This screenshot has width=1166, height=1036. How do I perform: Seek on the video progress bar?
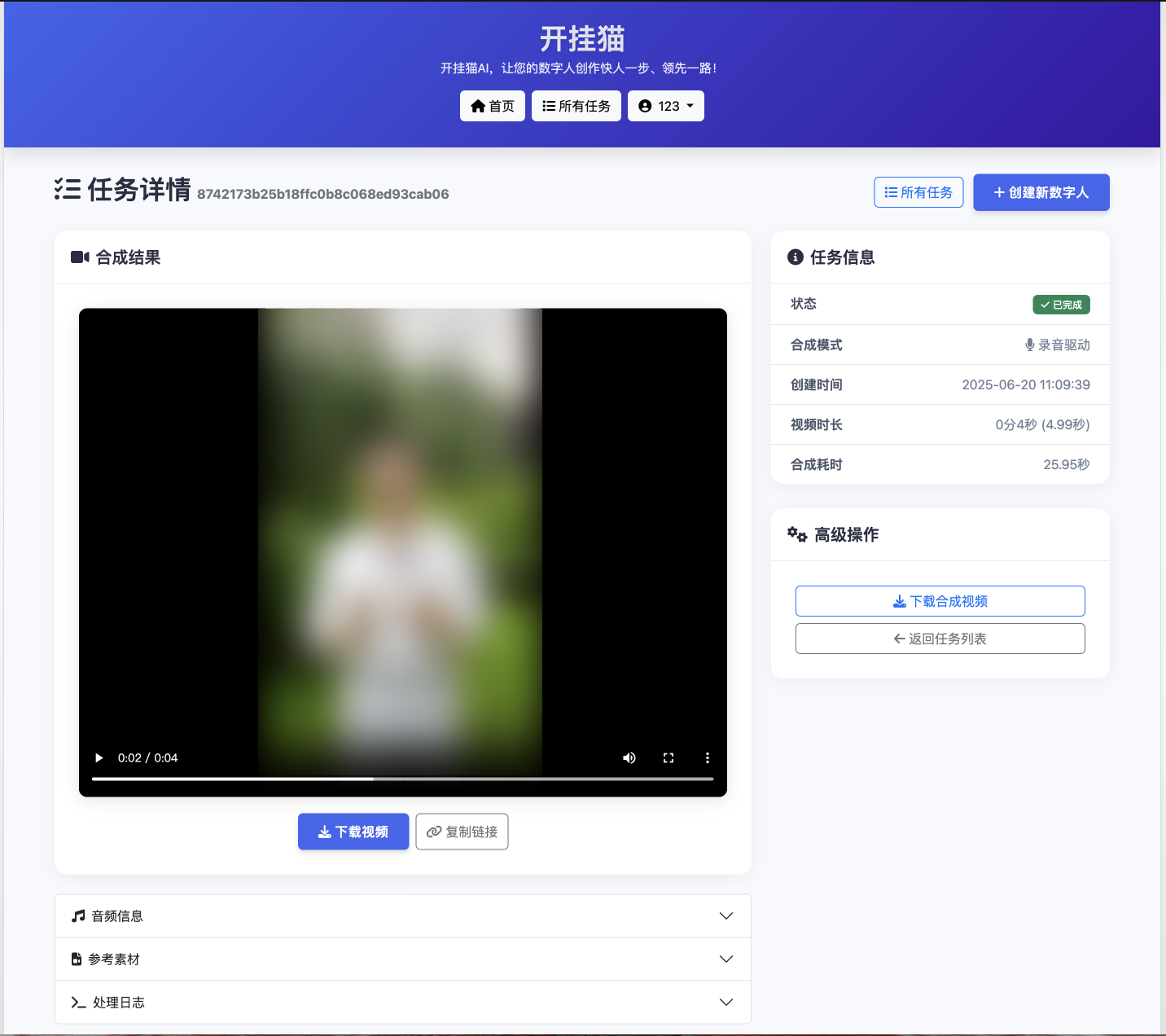(403, 779)
